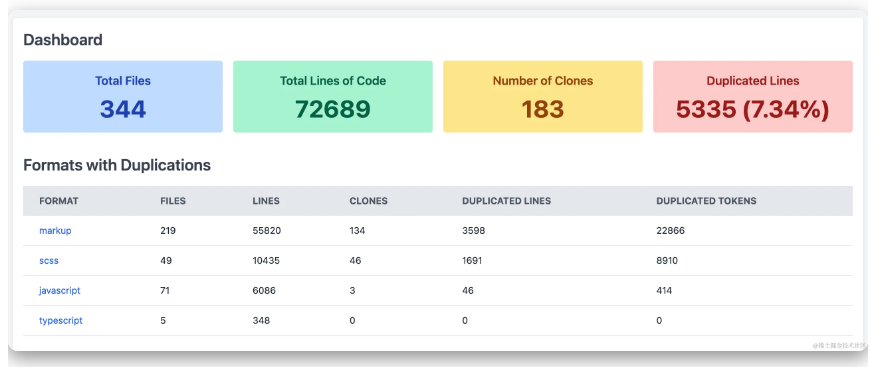Select the Total Lines of Code card
870x367 pixels.
[x=333, y=97]
